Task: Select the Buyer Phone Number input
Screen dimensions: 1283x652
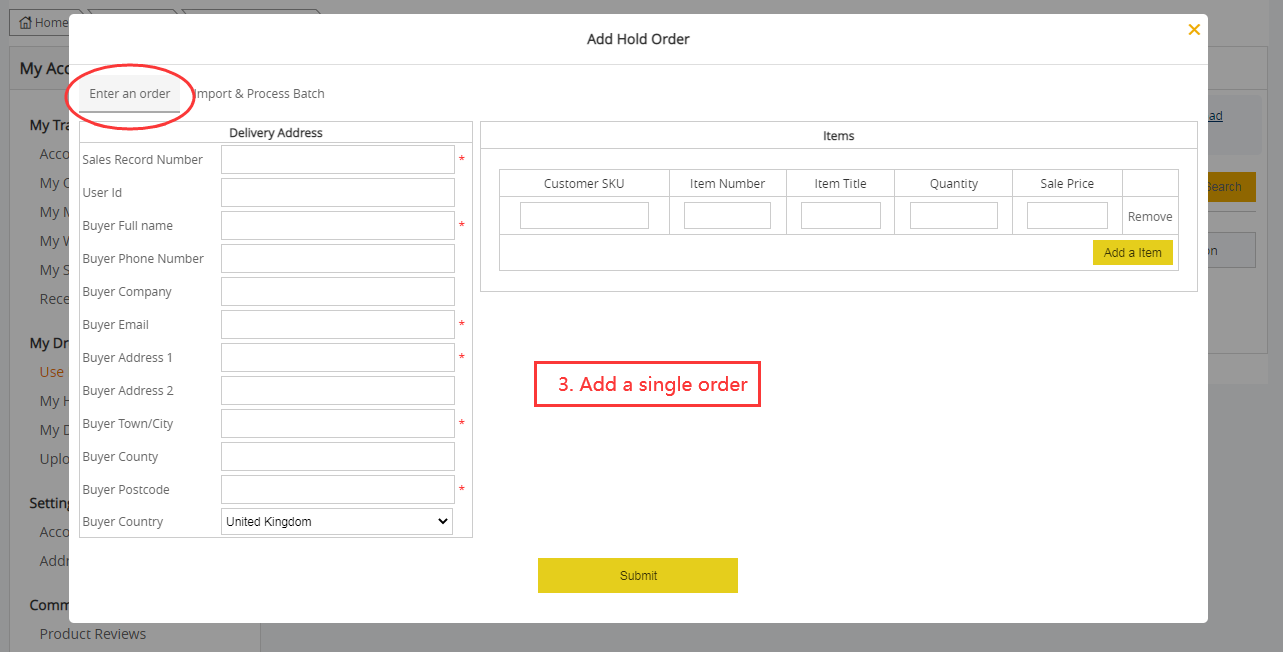Action: (337, 259)
